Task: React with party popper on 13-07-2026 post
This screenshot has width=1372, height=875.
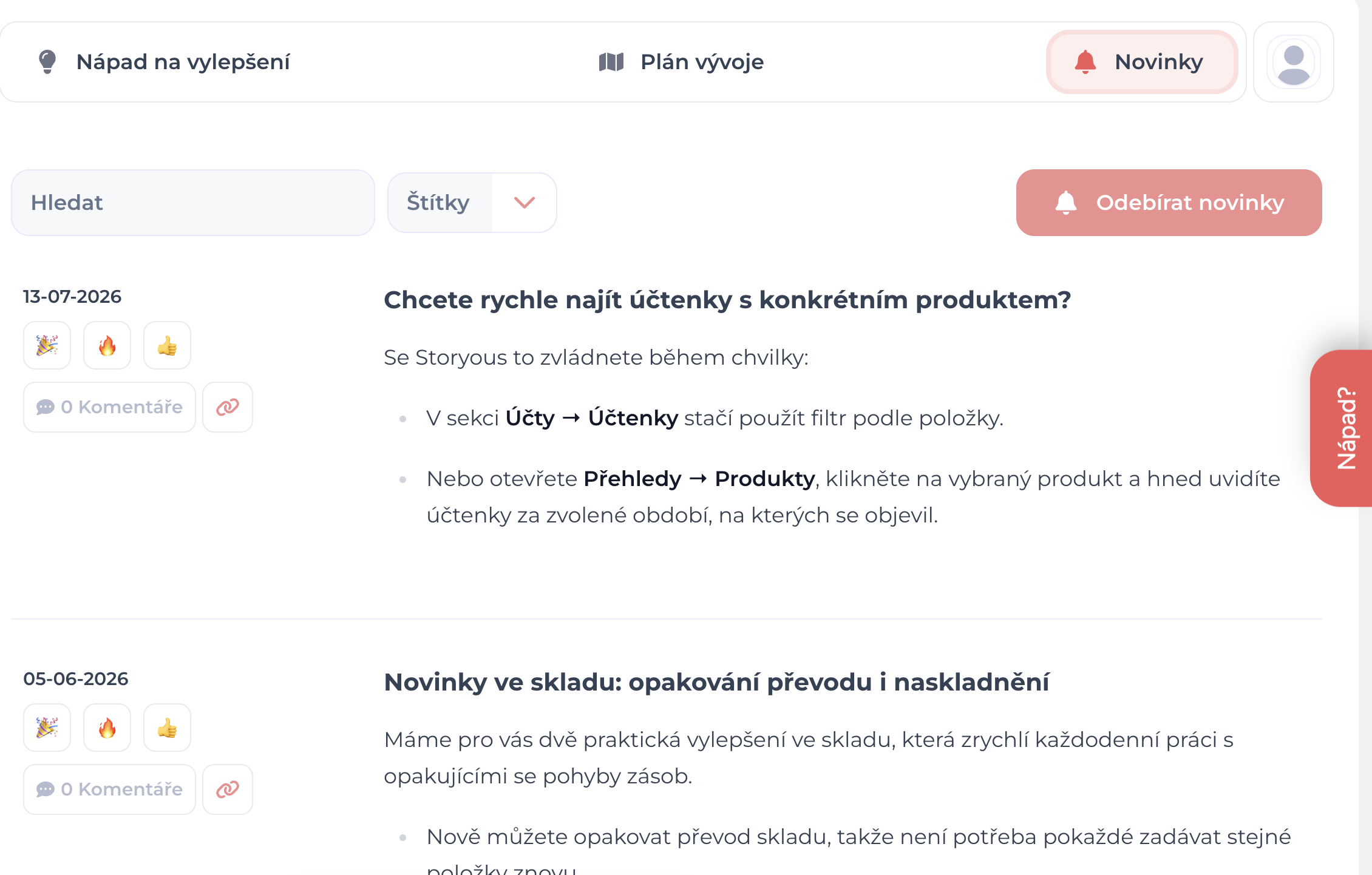Action: (47, 345)
